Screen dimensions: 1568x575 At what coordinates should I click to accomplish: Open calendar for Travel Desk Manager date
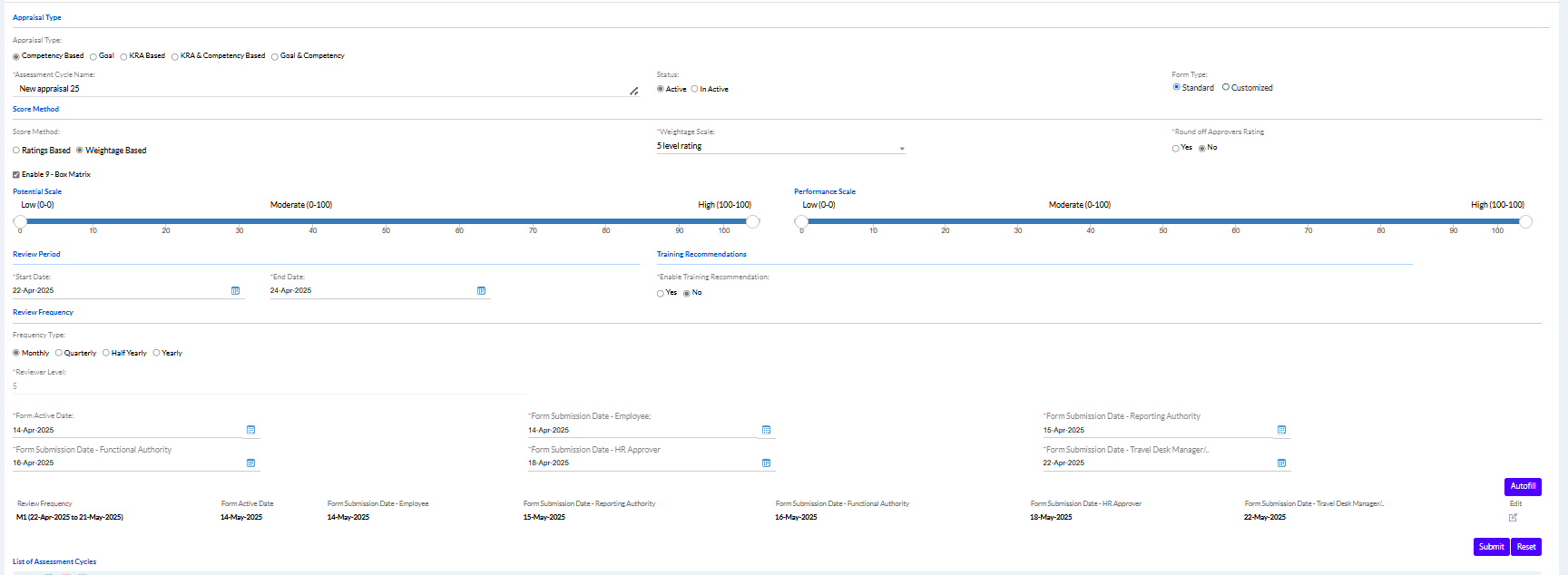click(x=1281, y=463)
